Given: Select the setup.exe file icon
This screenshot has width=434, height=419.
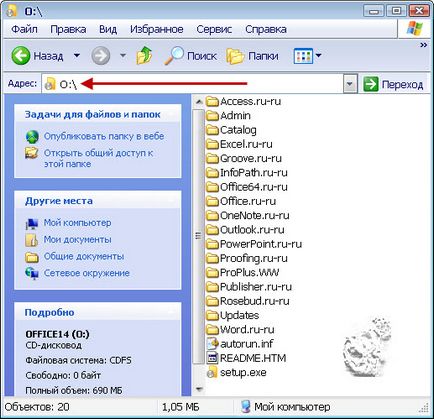Looking at the screenshot, I should tap(212, 372).
